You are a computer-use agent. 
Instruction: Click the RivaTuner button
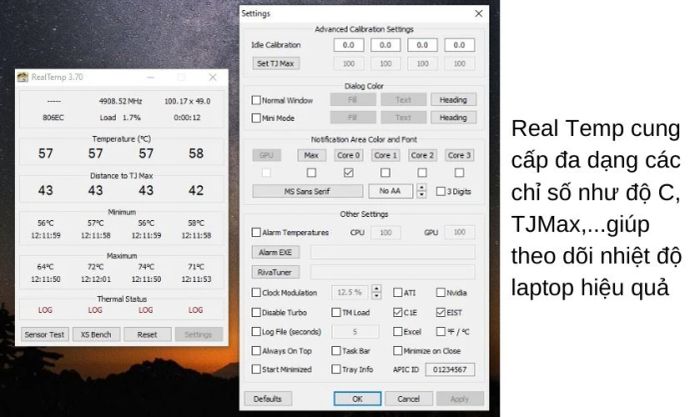(x=275, y=272)
